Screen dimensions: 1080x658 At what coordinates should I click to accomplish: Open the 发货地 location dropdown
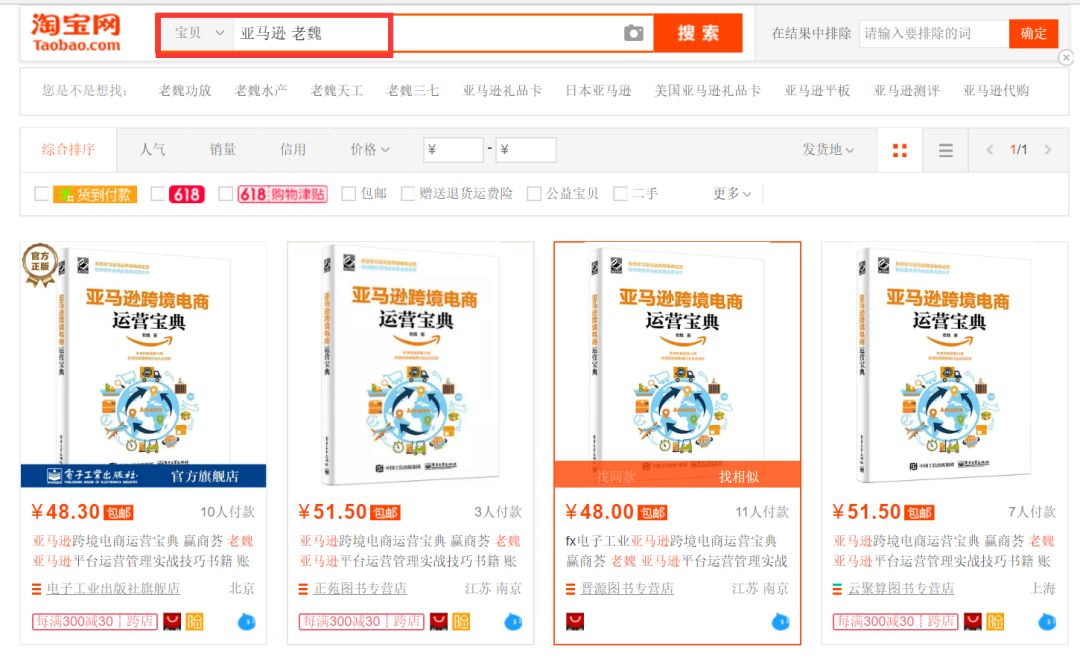click(828, 150)
